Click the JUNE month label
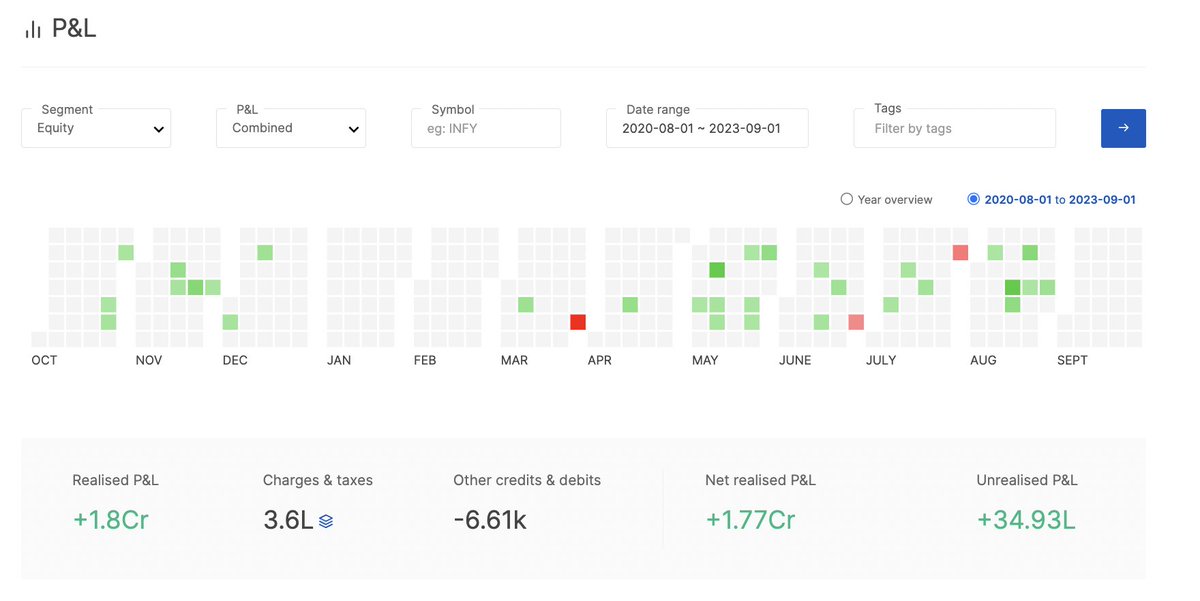The width and height of the screenshot is (1200, 601). coord(795,360)
